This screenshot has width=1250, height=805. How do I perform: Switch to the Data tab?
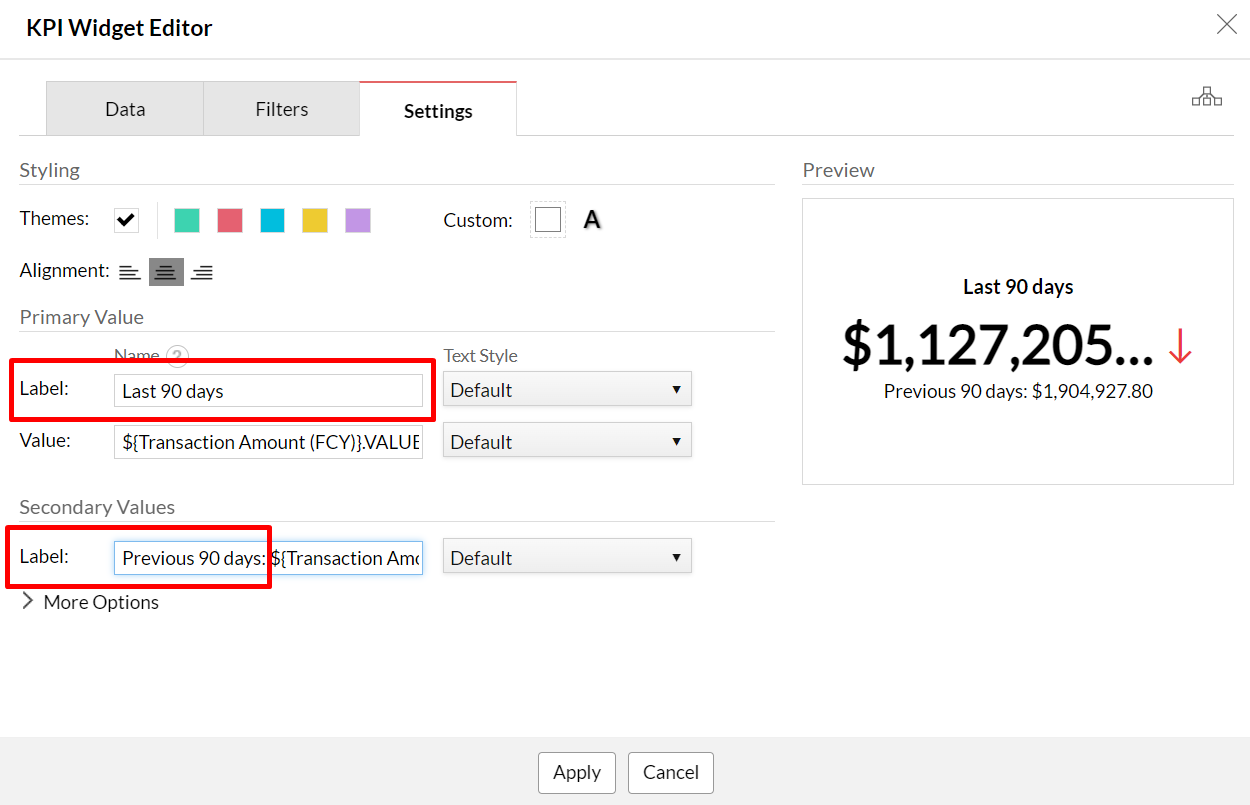125,110
